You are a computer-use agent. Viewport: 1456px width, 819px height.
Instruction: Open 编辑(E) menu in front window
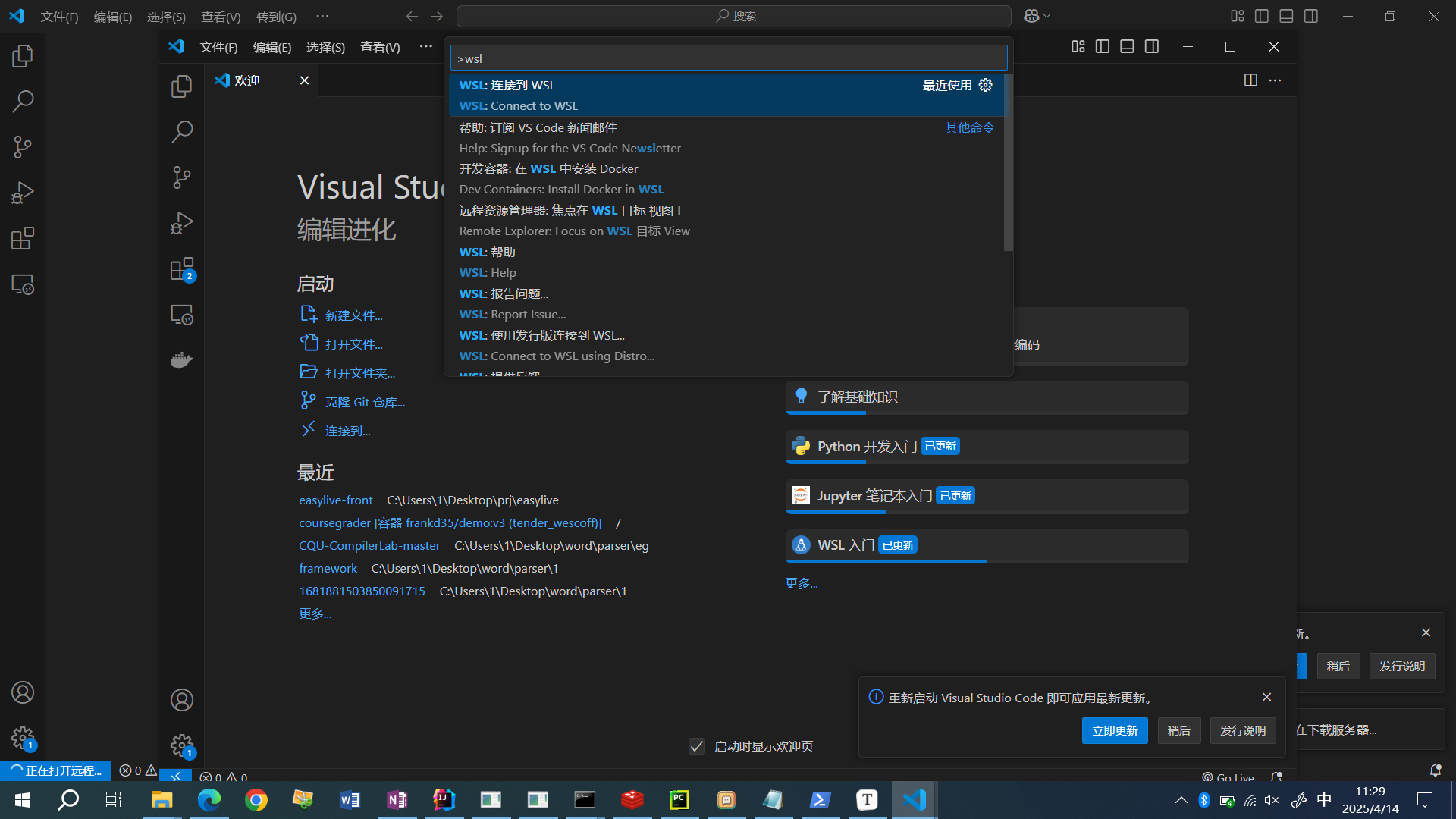(271, 47)
